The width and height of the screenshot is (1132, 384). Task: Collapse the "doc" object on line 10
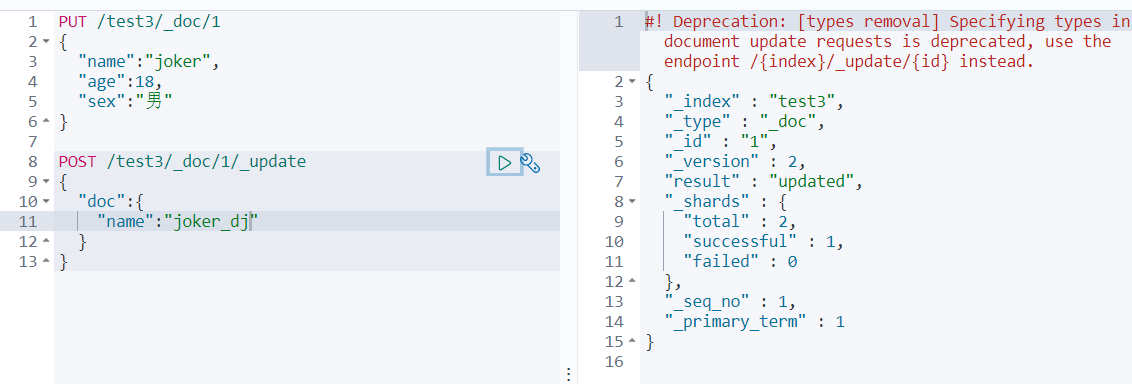46,202
